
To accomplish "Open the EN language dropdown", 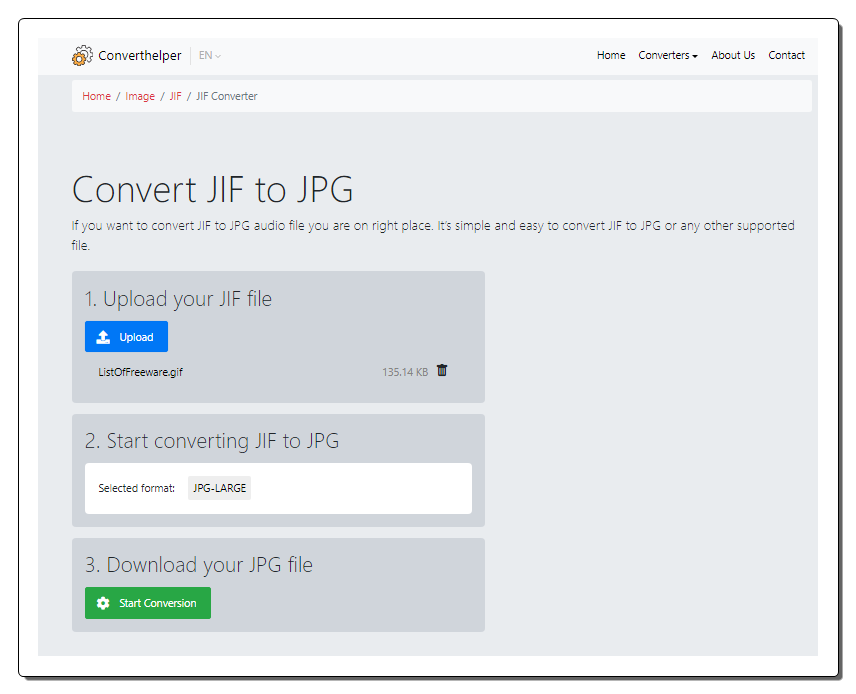I will click(210, 55).
